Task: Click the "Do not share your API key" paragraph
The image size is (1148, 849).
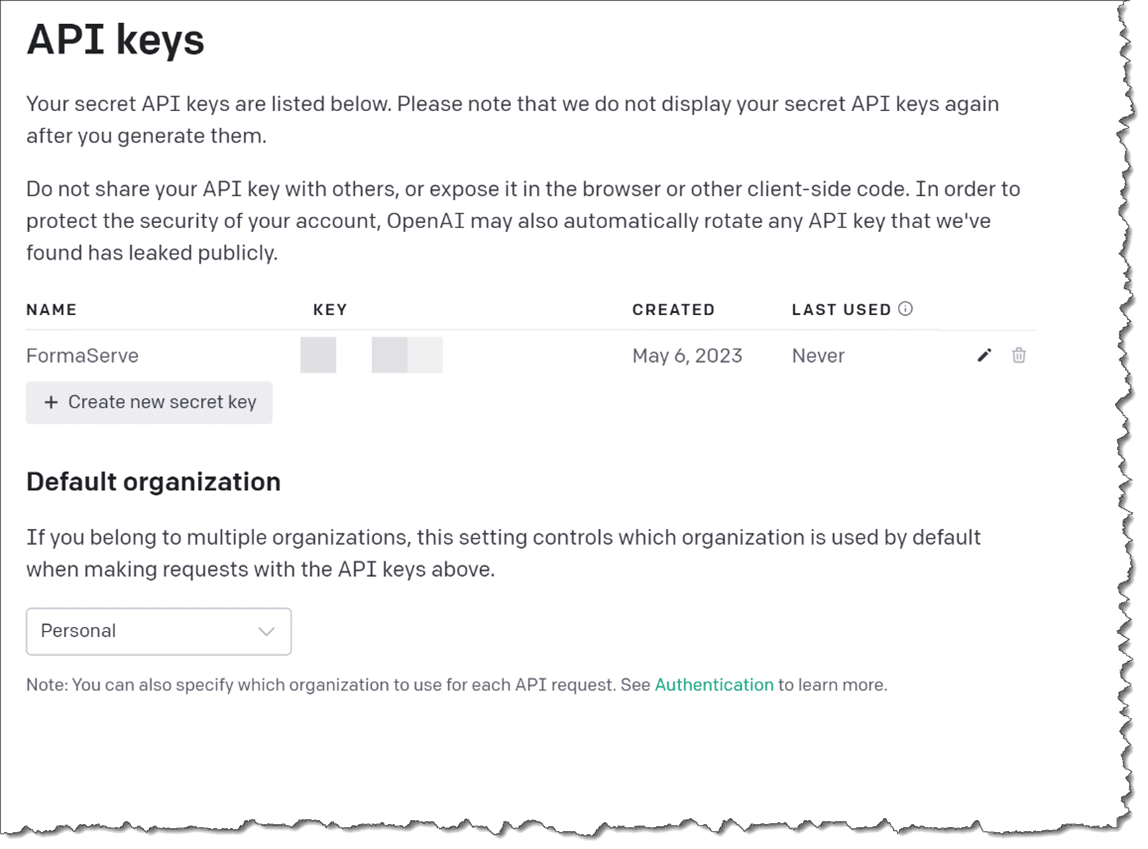Action: (508, 221)
